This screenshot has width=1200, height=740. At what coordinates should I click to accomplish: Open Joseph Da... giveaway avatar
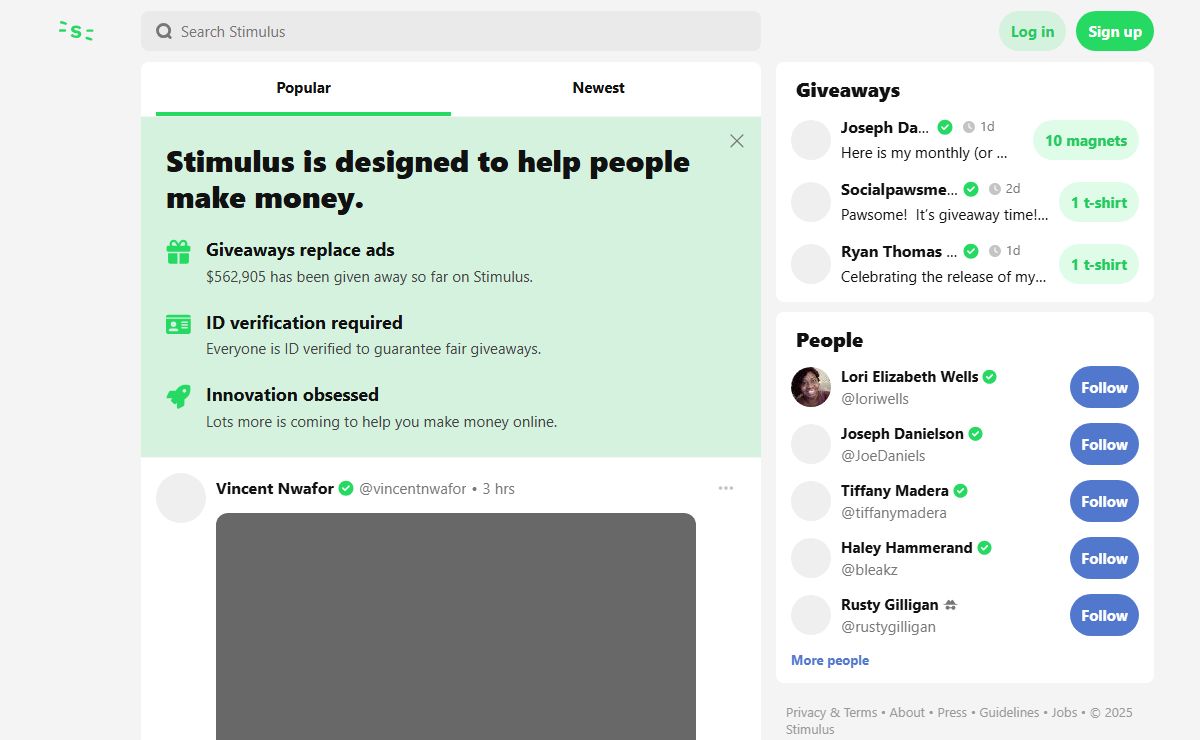pos(811,140)
